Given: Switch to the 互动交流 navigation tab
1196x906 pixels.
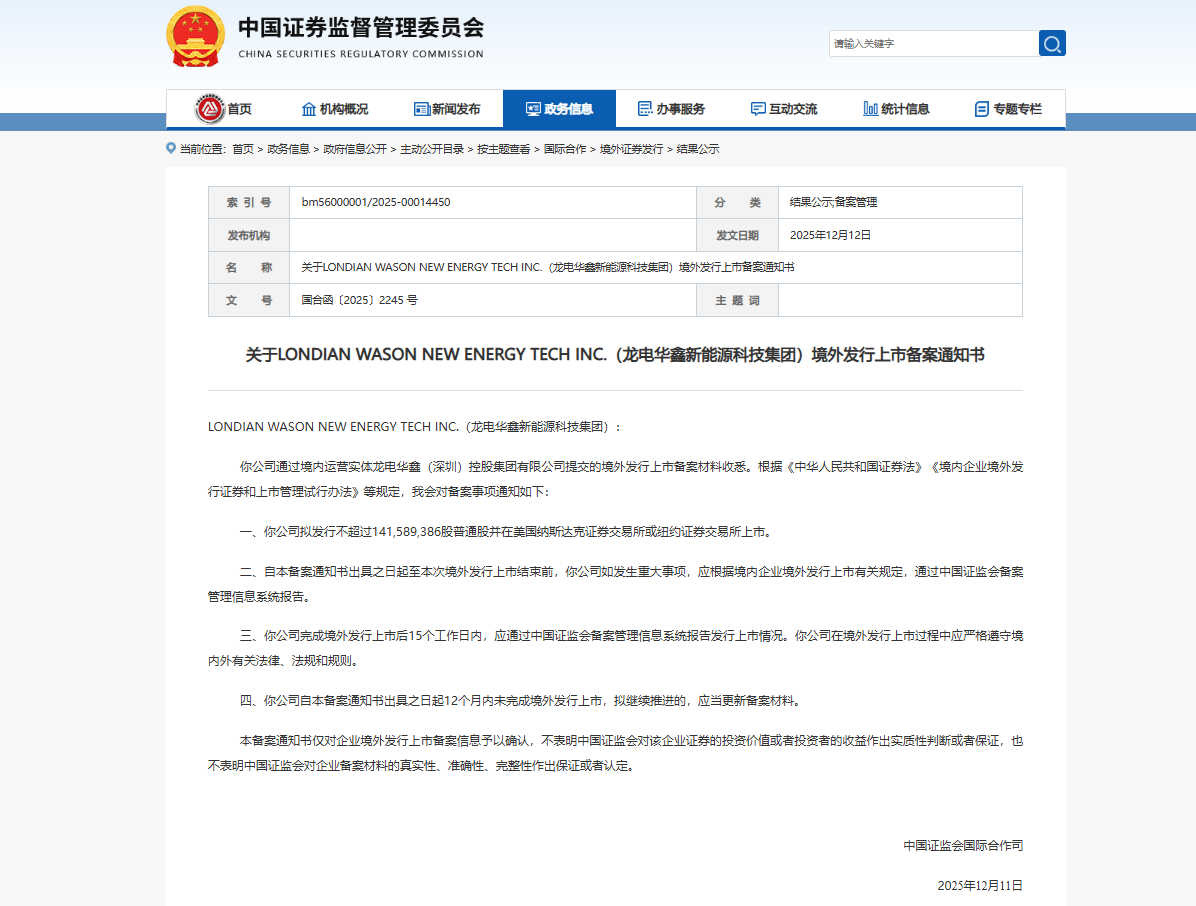Looking at the screenshot, I should (785, 109).
